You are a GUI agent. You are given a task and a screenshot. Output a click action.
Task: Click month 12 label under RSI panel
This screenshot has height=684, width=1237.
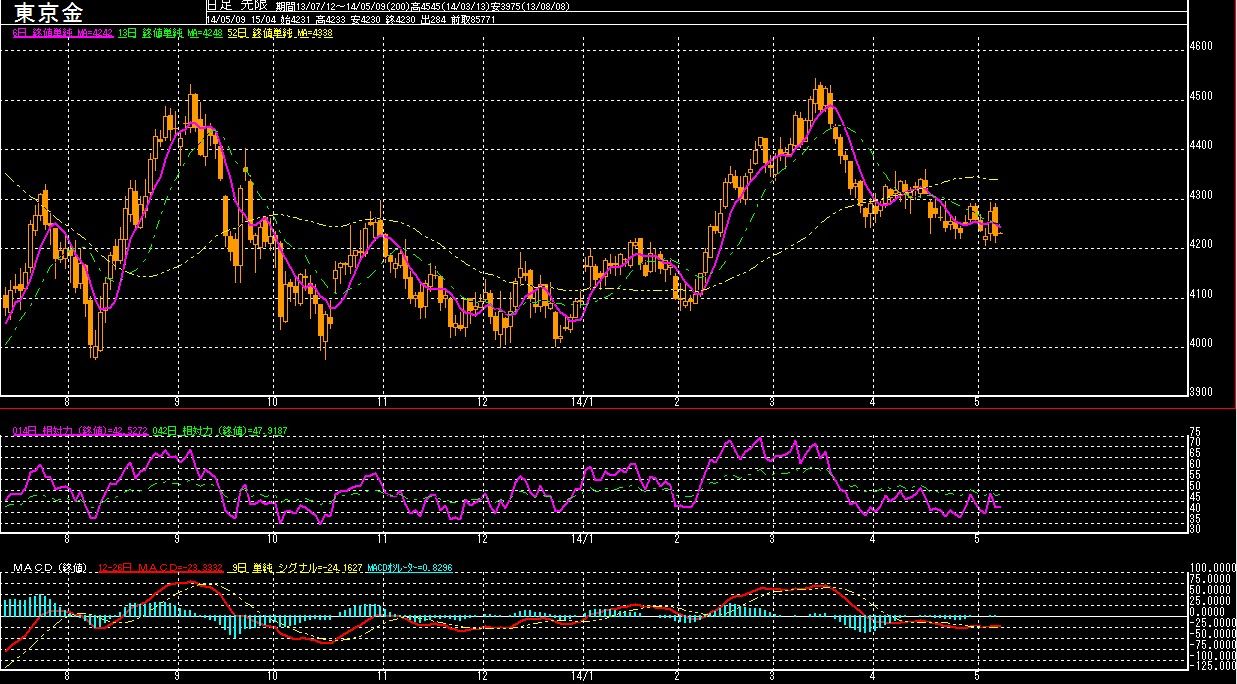pos(483,538)
